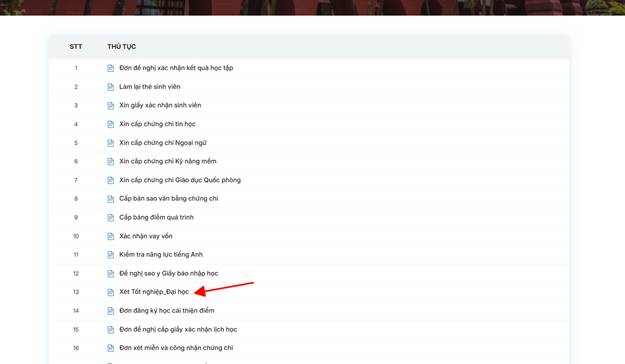Click icon beside Xin cấp chứng chỉ Ngoại ngữ

point(110,143)
